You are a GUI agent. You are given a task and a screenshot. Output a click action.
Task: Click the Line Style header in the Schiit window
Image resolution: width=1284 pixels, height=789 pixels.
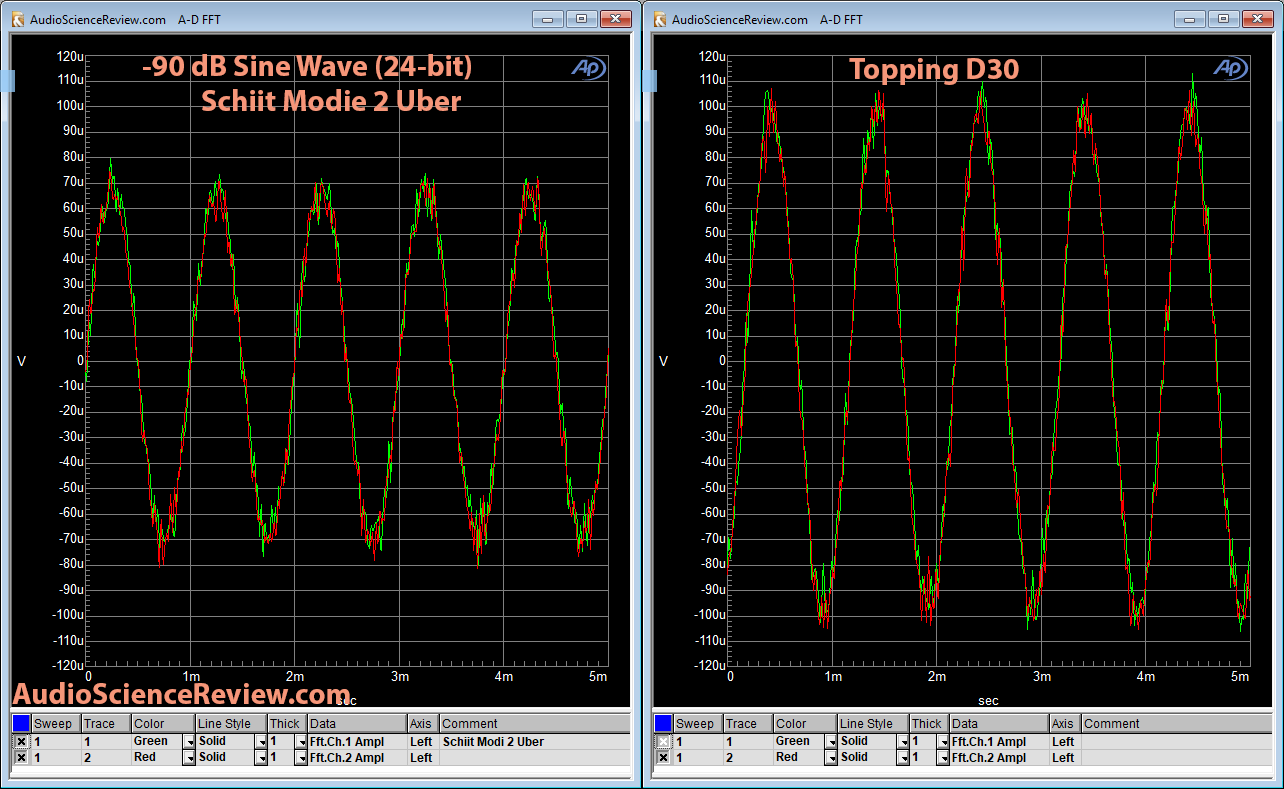click(232, 724)
